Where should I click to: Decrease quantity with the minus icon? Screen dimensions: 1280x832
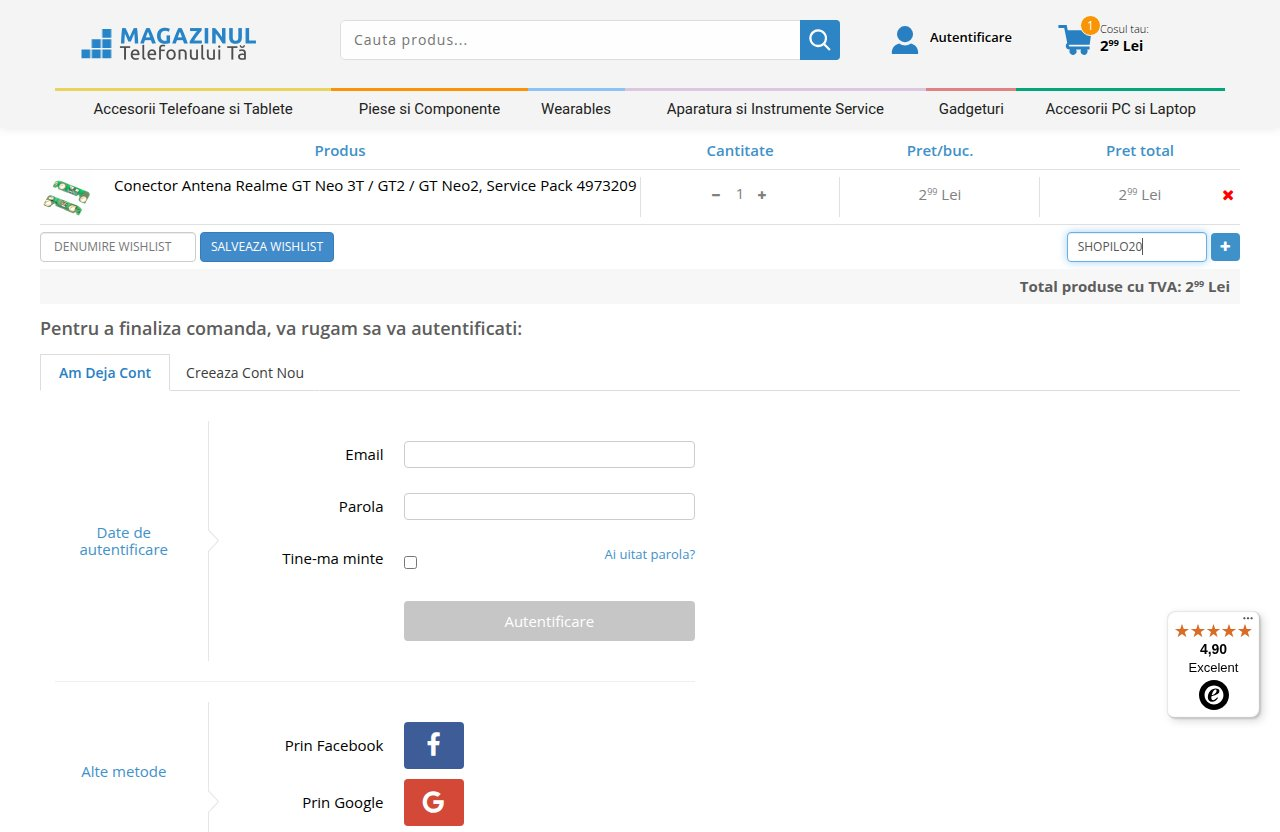(x=716, y=195)
